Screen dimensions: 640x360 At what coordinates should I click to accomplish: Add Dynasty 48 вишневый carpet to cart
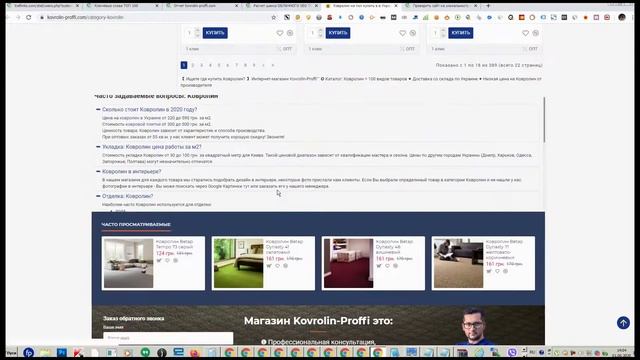379,266
